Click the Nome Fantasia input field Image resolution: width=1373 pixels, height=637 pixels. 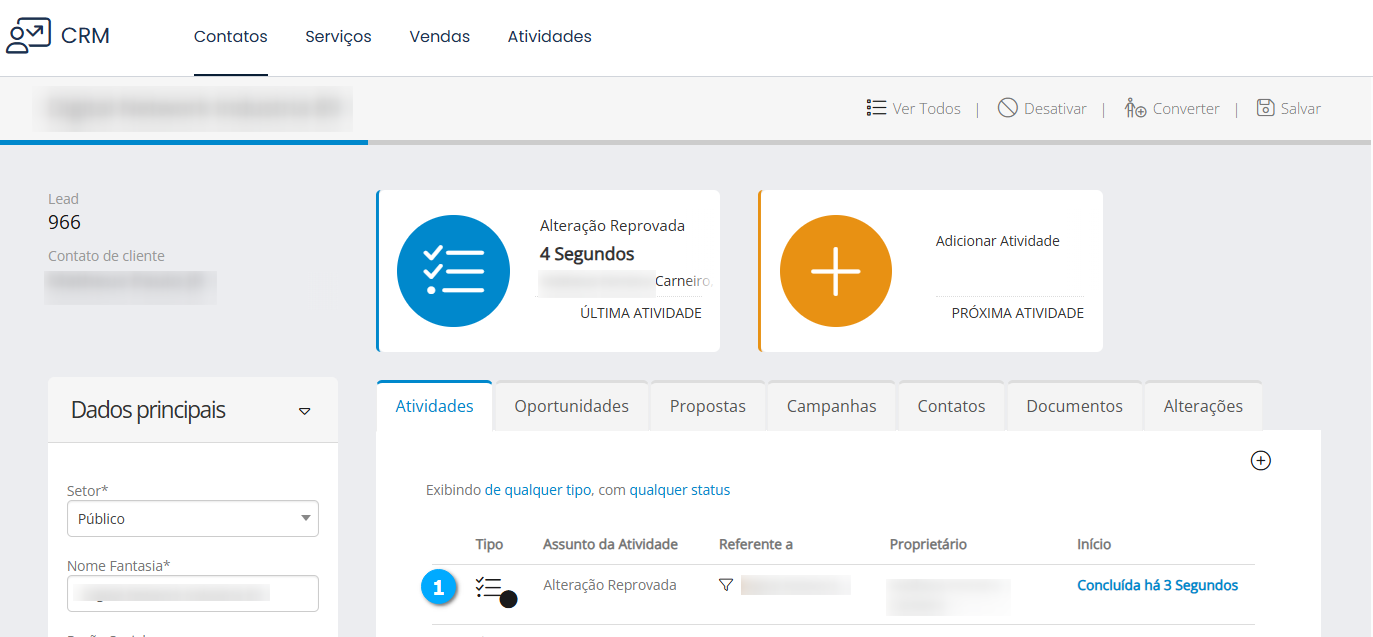[192, 593]
